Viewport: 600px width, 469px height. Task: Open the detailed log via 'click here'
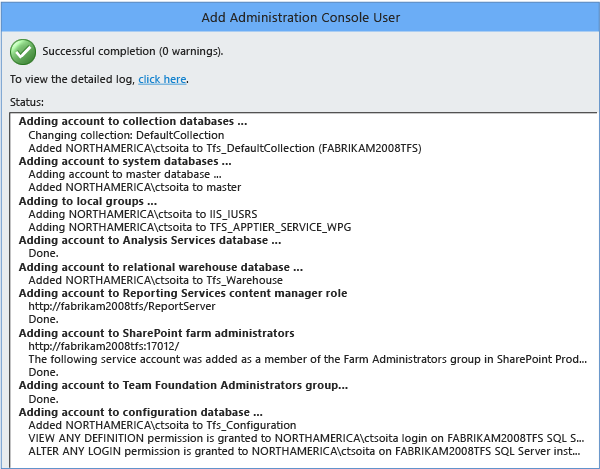coord(162,79)
